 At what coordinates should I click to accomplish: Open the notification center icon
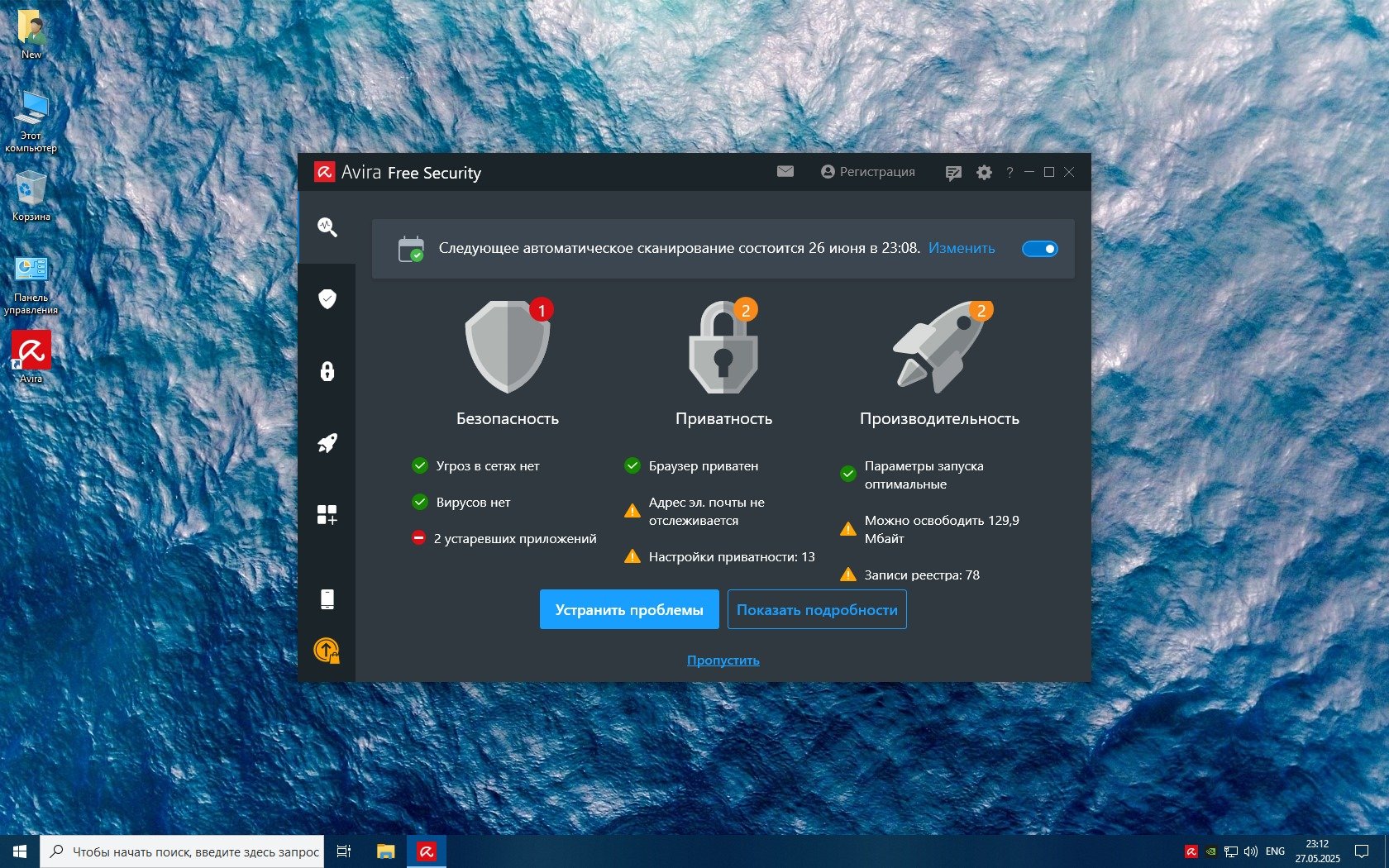(1362, 851)
